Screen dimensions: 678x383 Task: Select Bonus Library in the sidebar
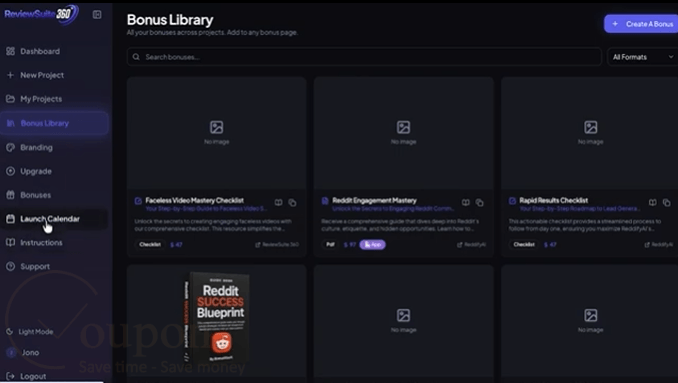(x=54, y=123)
